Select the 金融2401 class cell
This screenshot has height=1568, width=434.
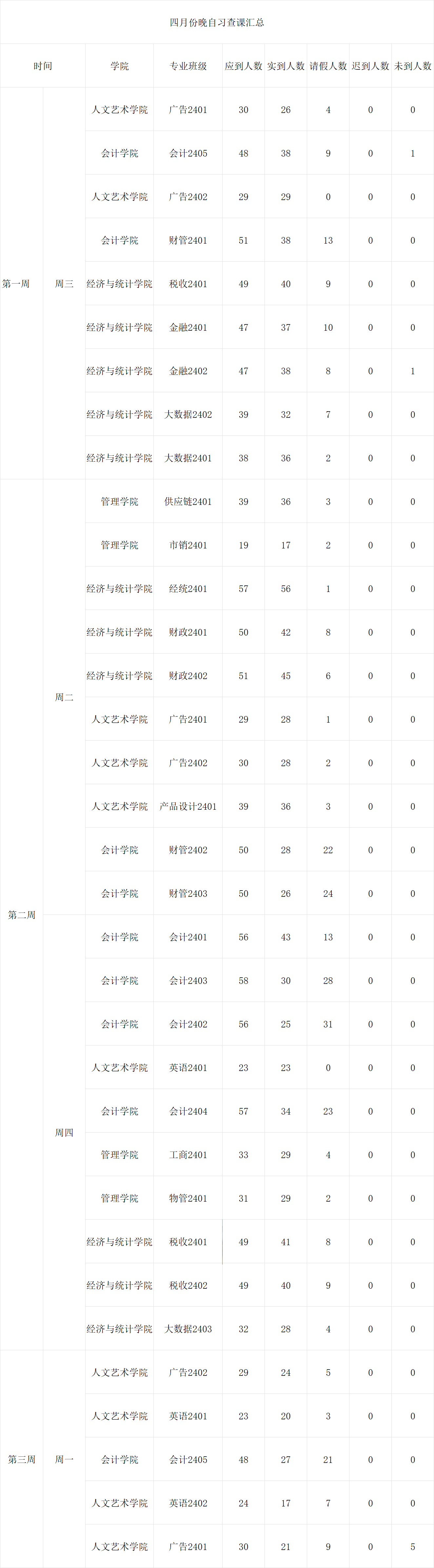point(188,327)
